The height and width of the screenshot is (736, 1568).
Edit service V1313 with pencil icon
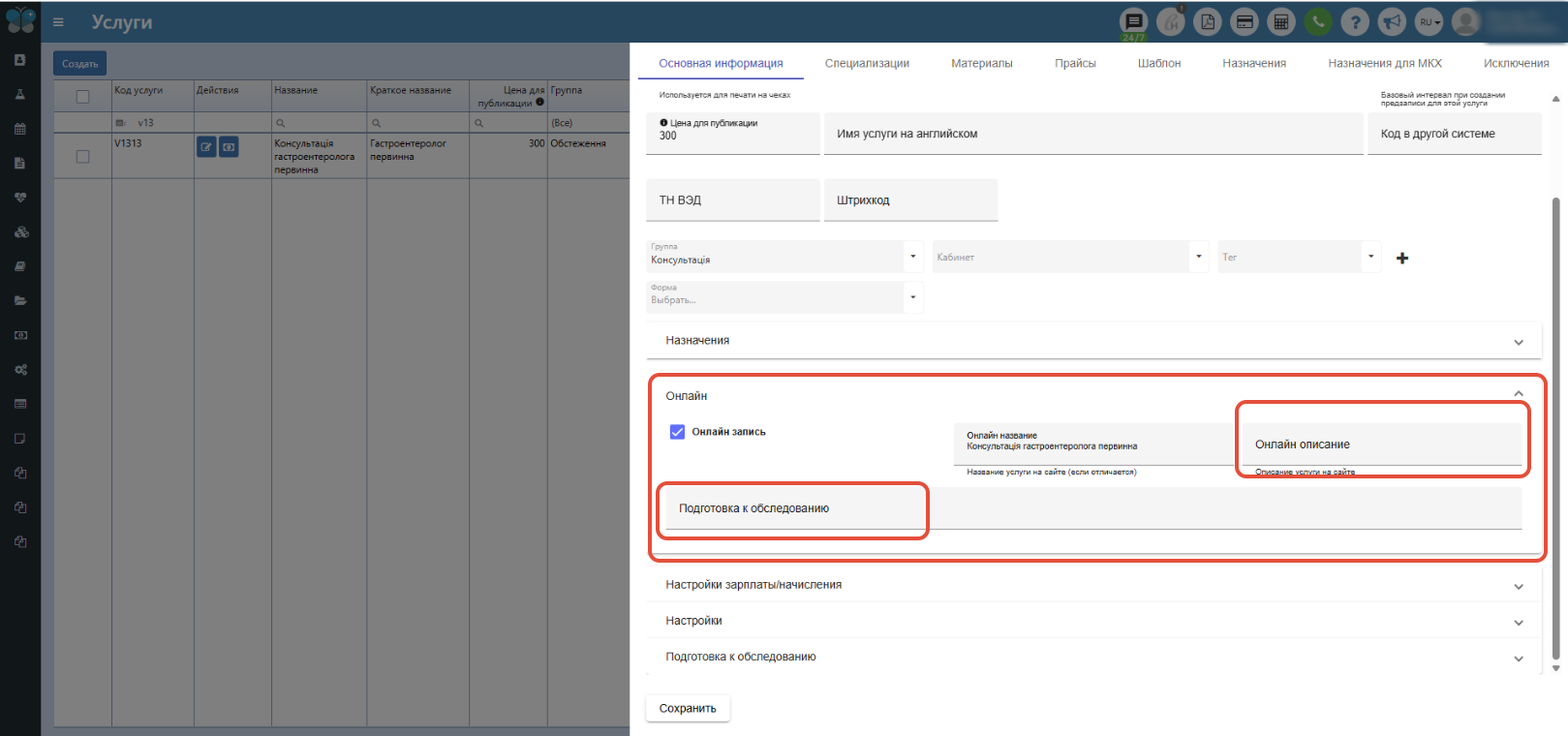pos(206,147)
